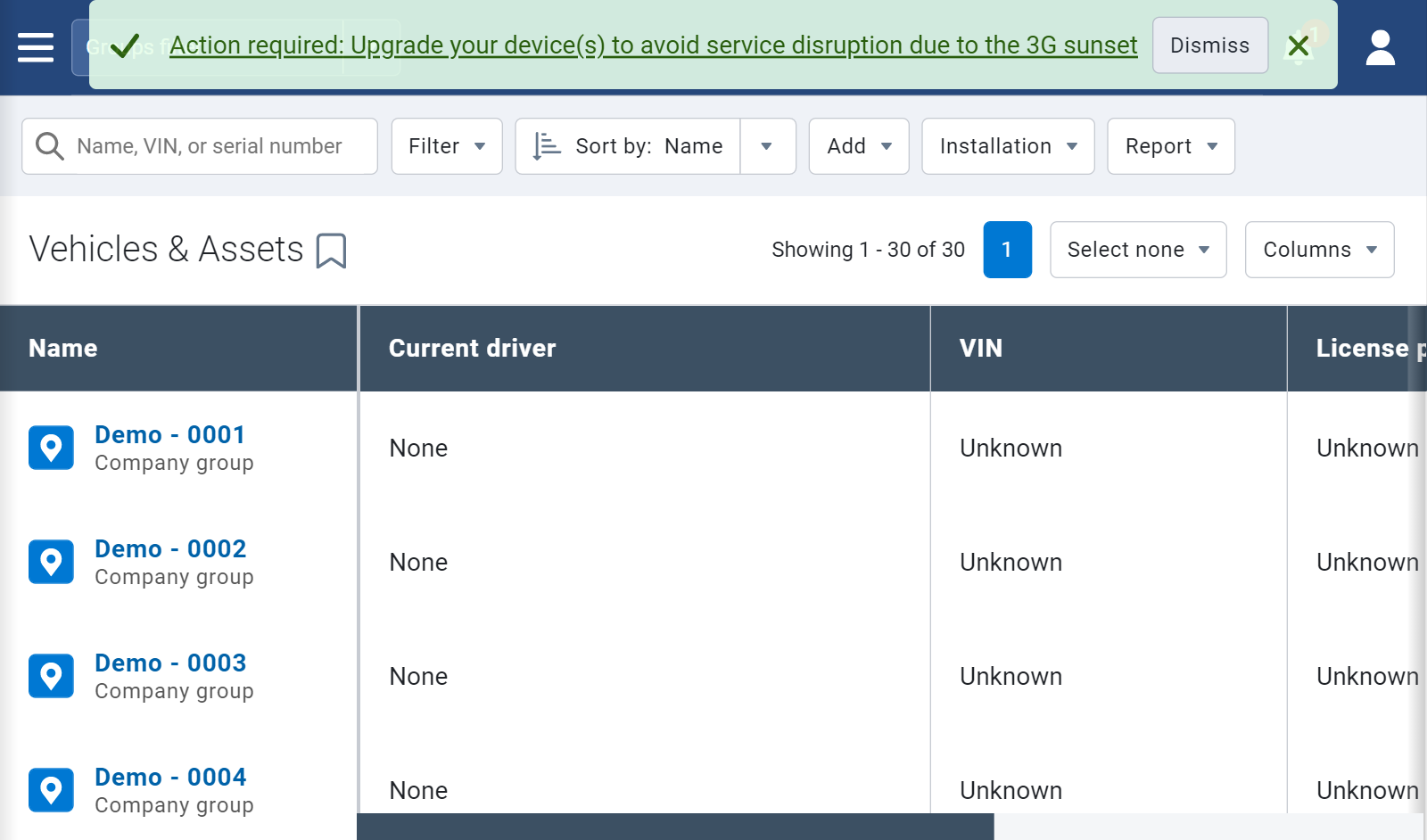The width and height of the screenshot is (1427, 840).
Task: Click the bookmark icon beside Vehicles & Assets
Action: point(331,251)
